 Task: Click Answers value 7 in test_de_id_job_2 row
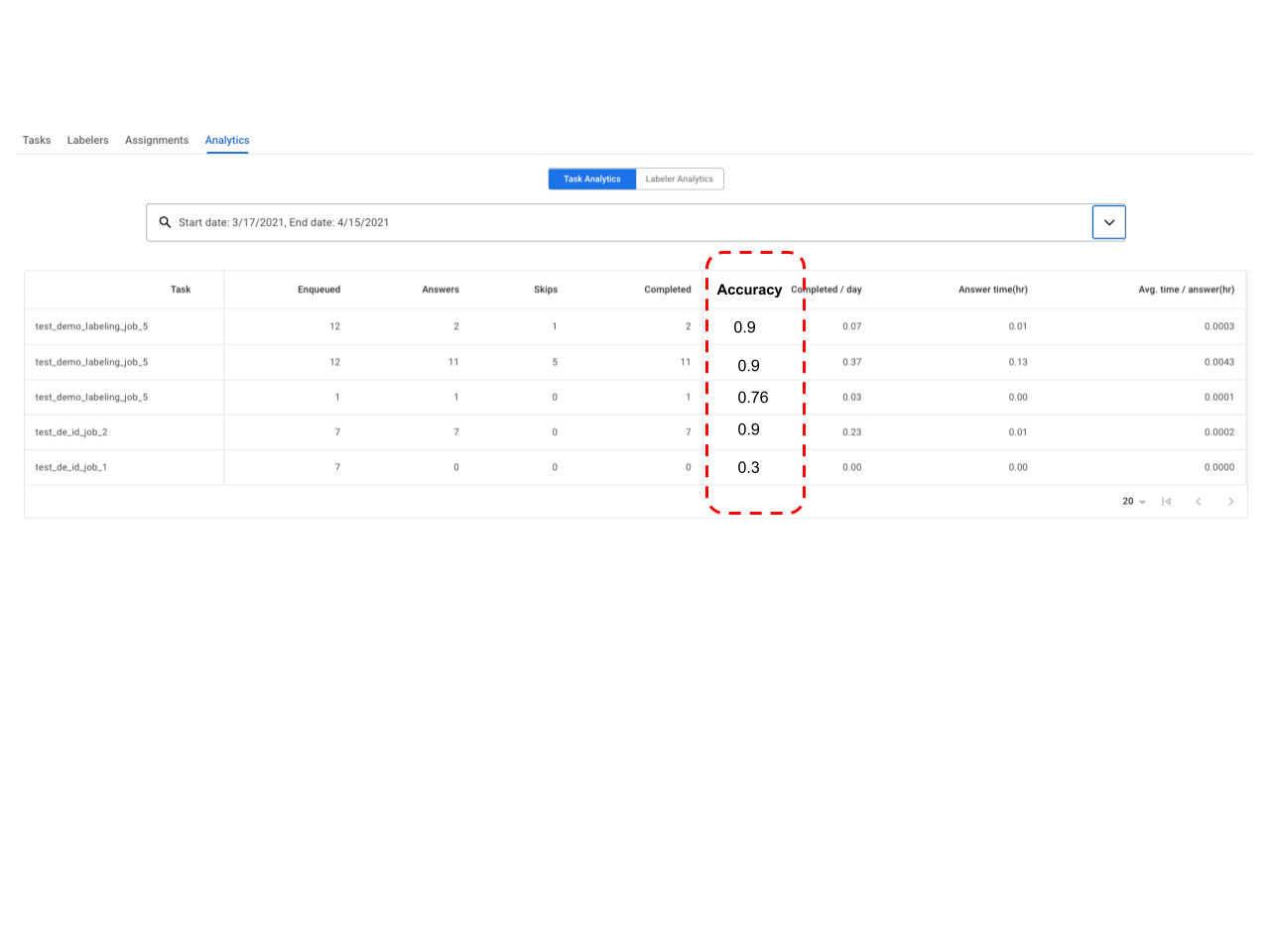pos(456,432)
